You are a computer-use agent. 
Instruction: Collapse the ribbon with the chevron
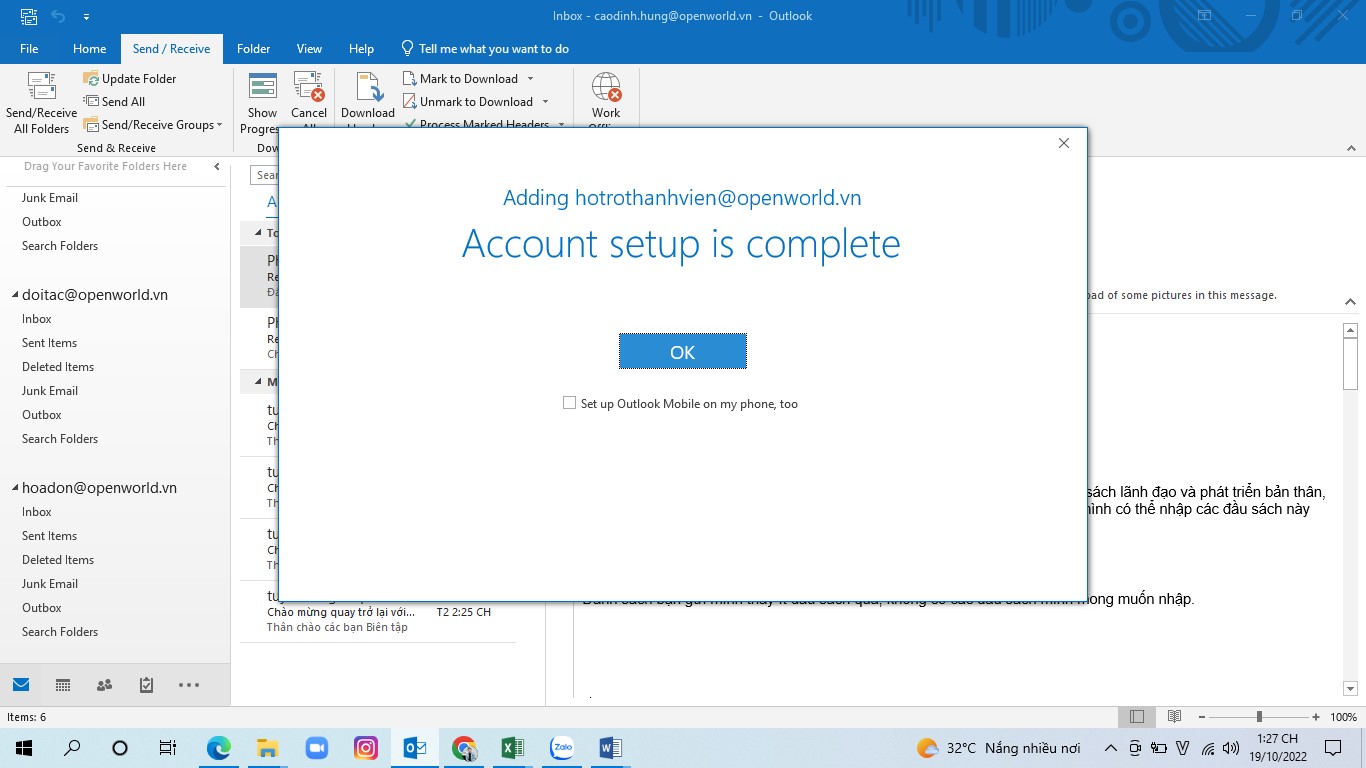click(x=1350, y=148)
